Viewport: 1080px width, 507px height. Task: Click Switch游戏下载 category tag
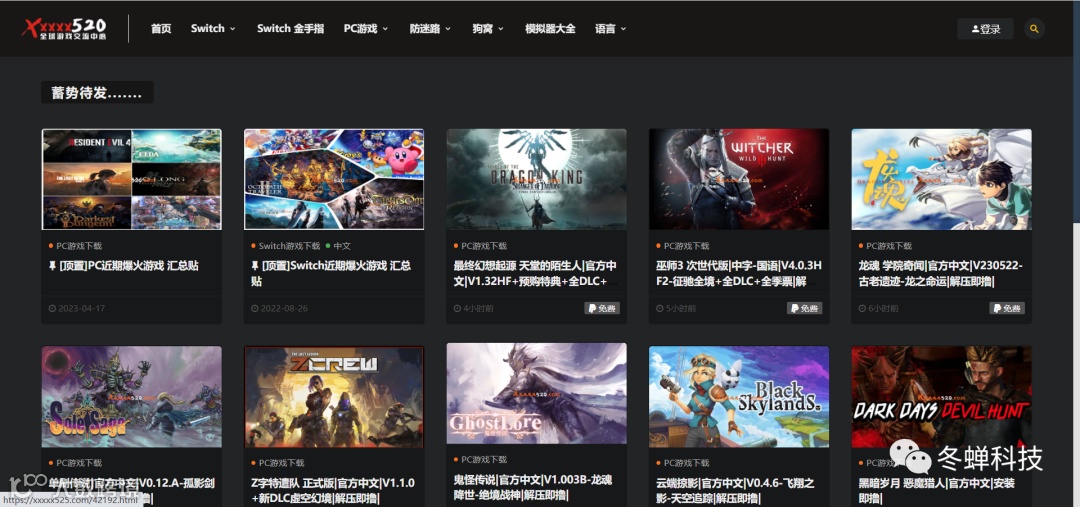click(x=289, y=246)
